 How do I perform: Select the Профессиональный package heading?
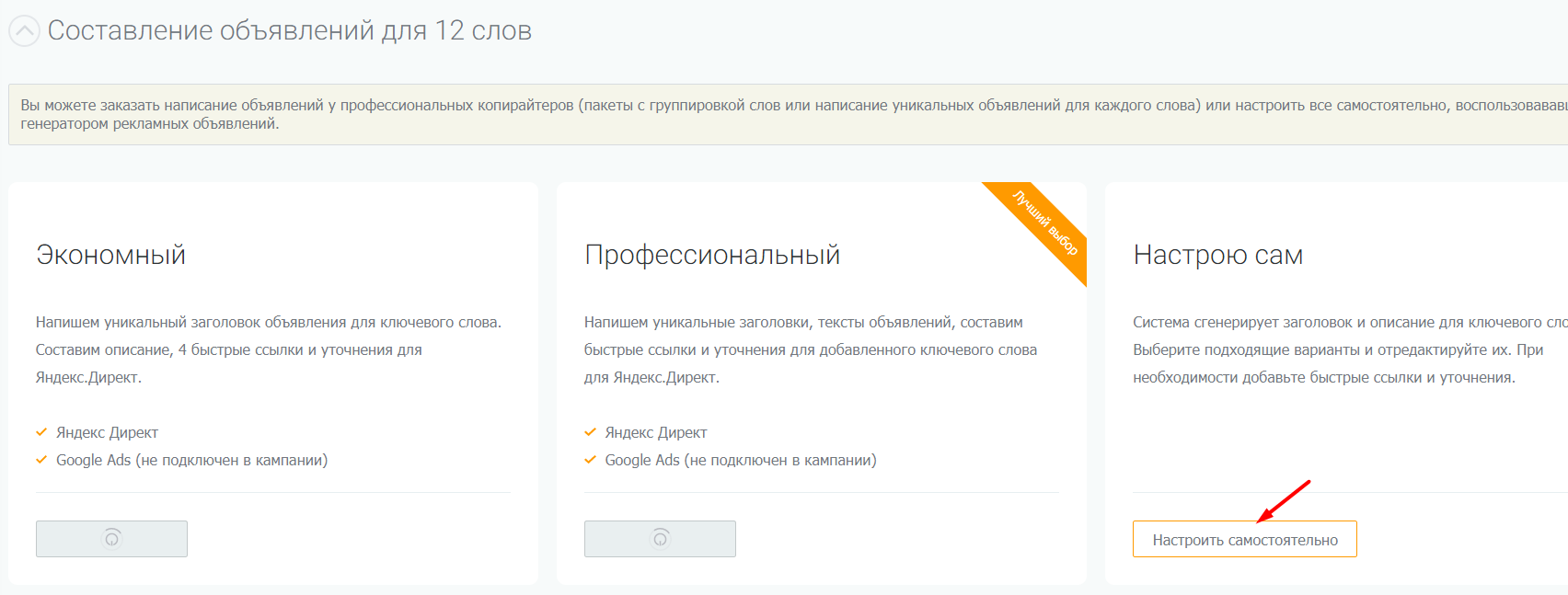tap(711, 255)
